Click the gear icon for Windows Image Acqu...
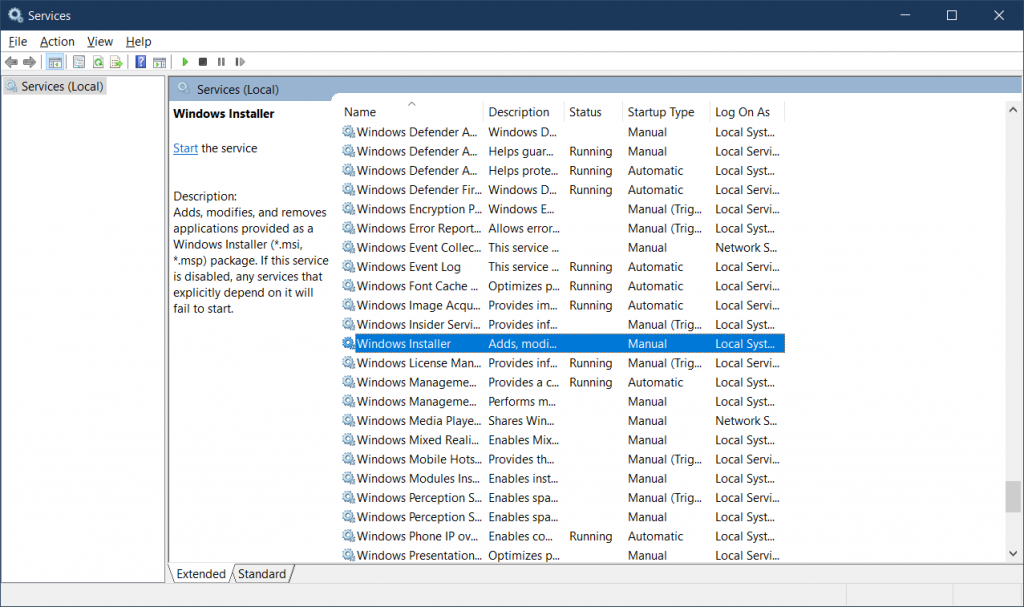This screenshot has height=607, width=1024. (x=349, y=305)
